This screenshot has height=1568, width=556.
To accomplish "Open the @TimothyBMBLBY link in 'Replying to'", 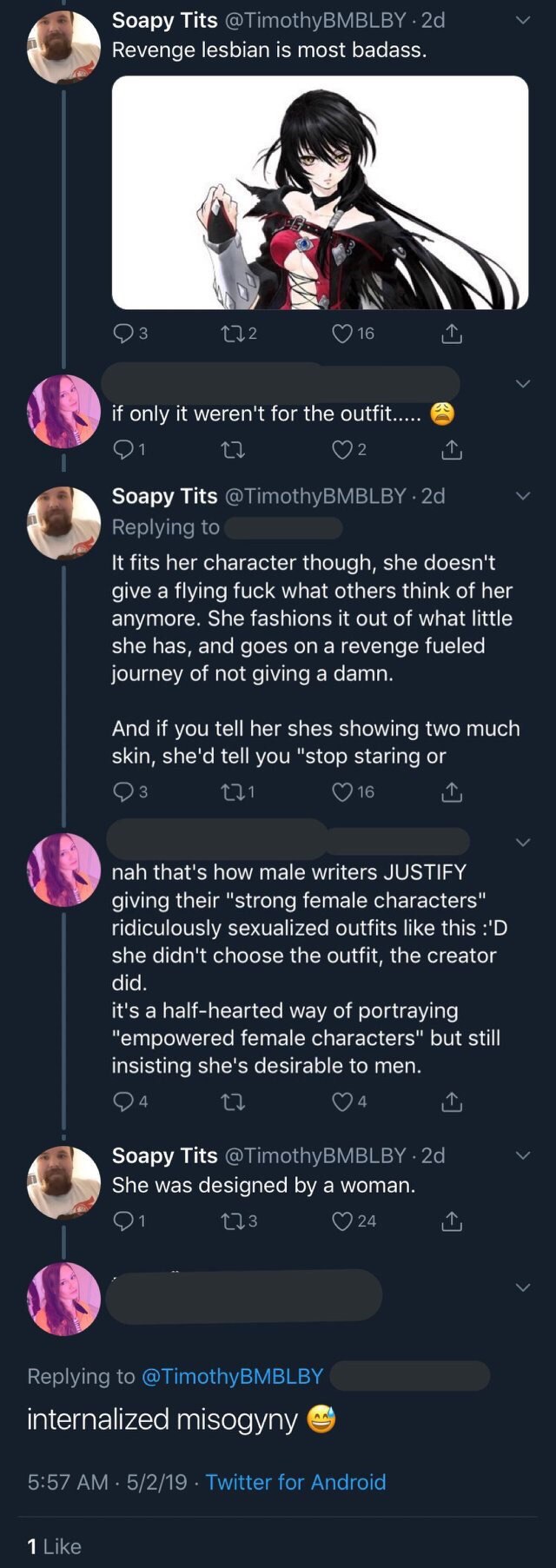I will pos(232,1376).
